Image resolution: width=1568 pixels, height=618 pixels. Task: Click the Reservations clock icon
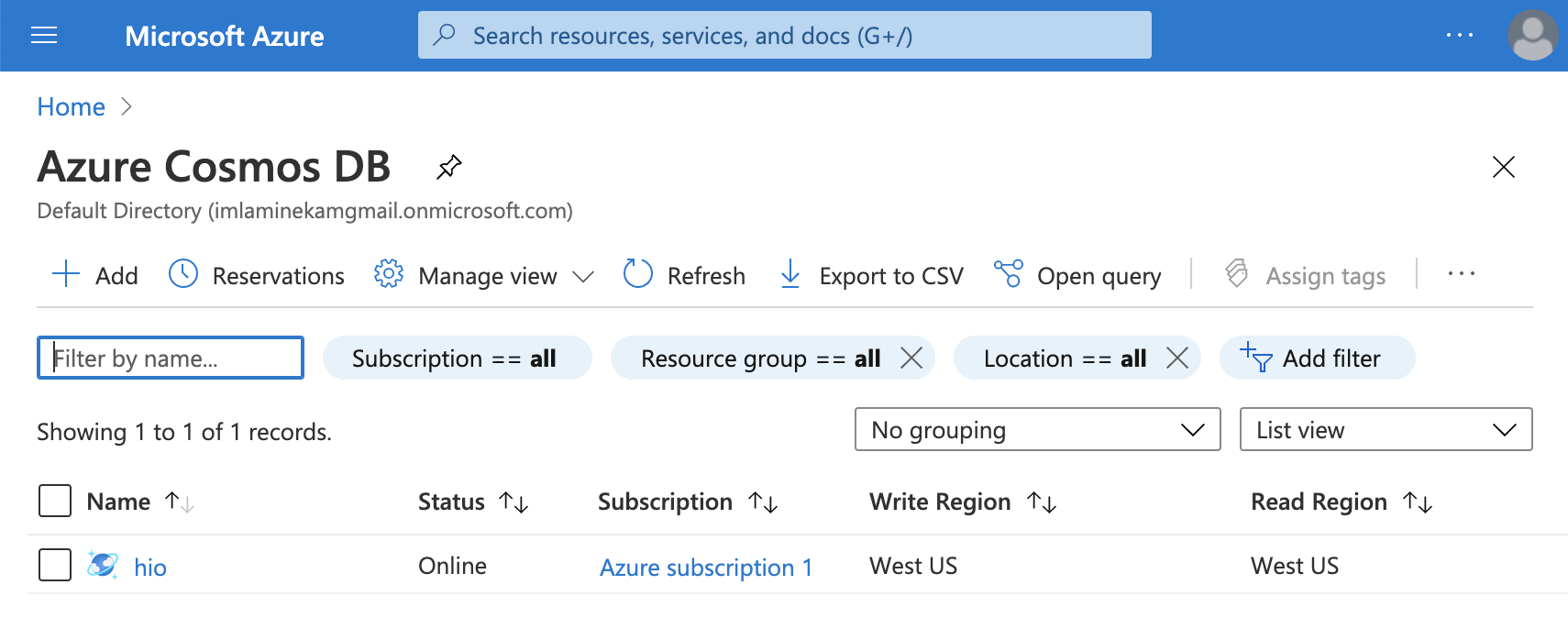(x=183, y=273)
